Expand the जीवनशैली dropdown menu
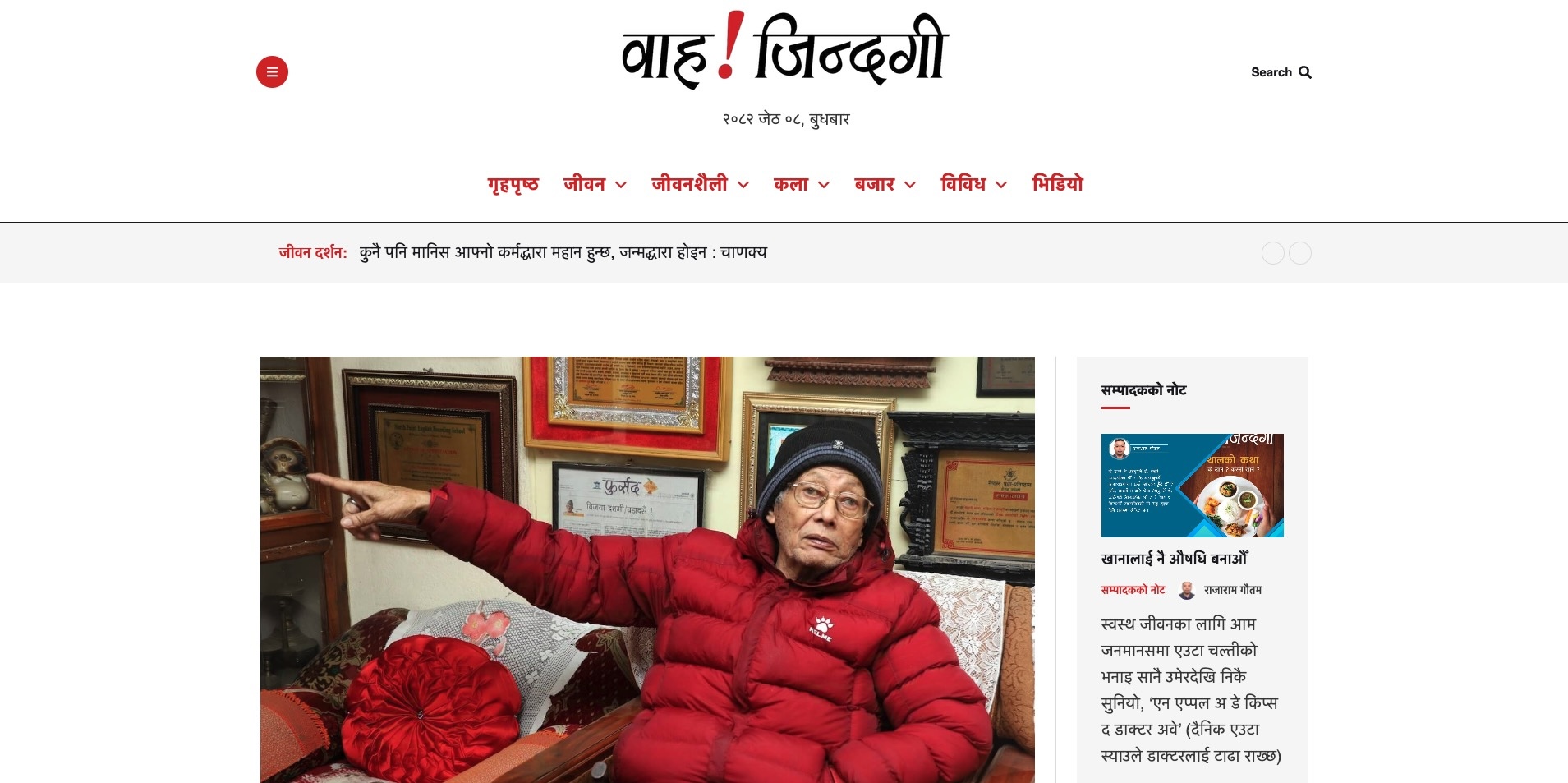Image resolution: width=1568 pixels, height=783 pixels. pos(700,184)
